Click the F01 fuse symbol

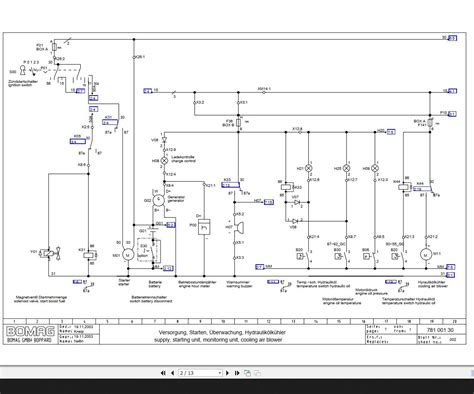(x=55, y=47)
